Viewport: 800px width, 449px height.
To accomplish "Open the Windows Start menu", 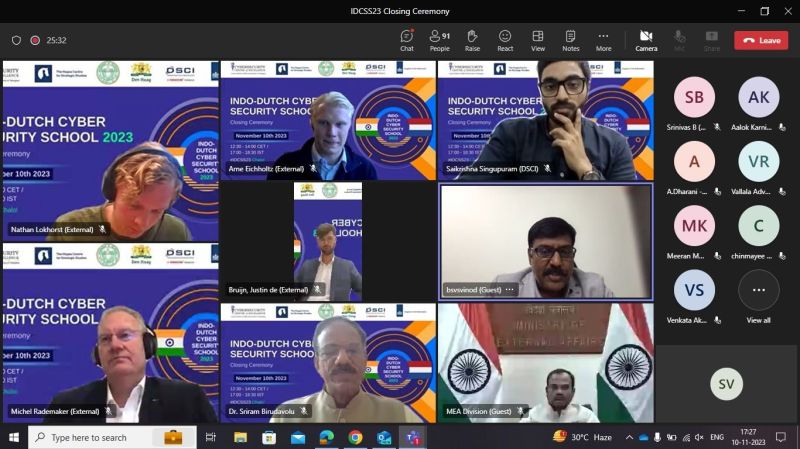I will pos(14,437).
